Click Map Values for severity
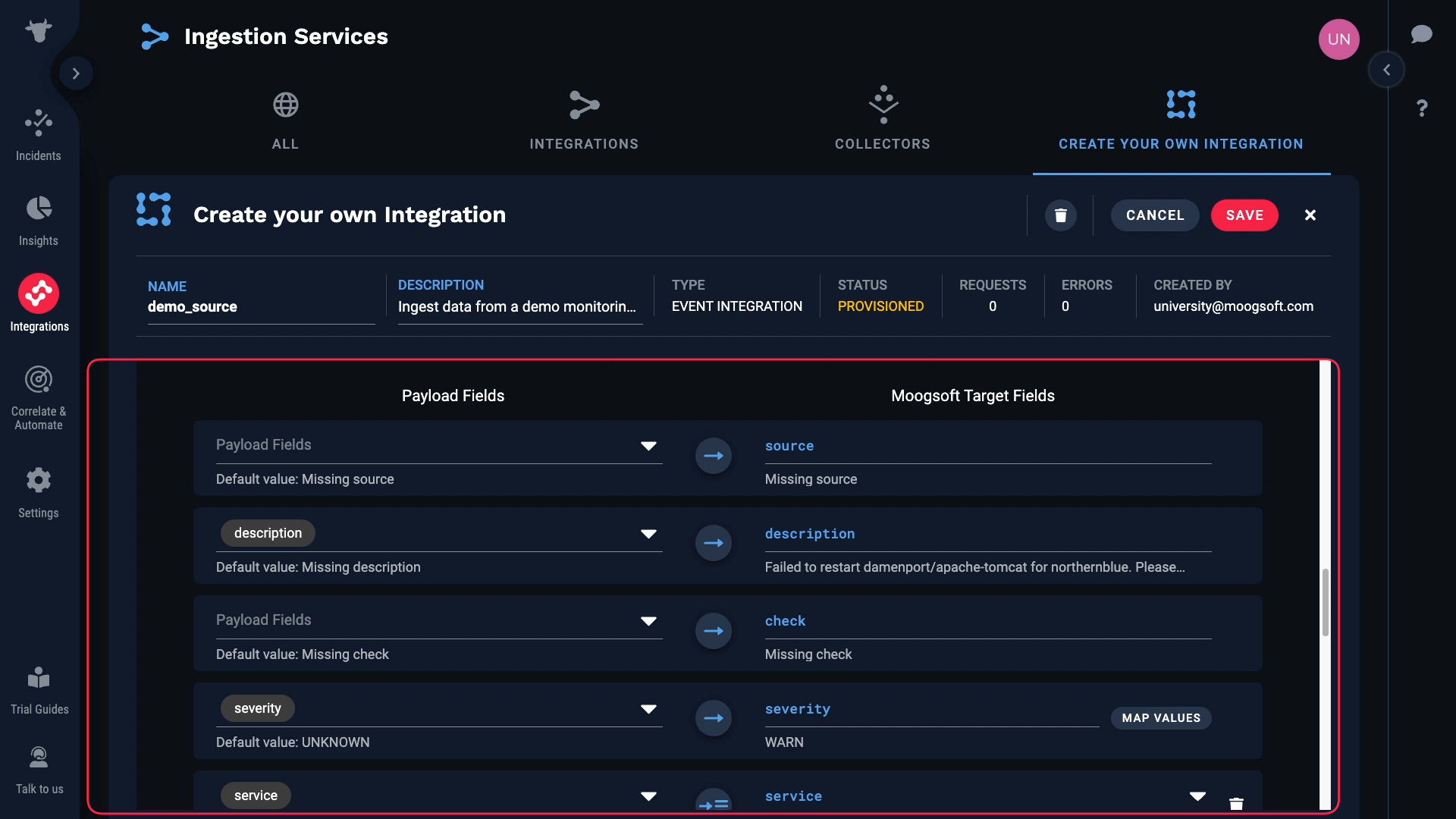Screen dimensions: 1456x819 [x=1160, y=718]
